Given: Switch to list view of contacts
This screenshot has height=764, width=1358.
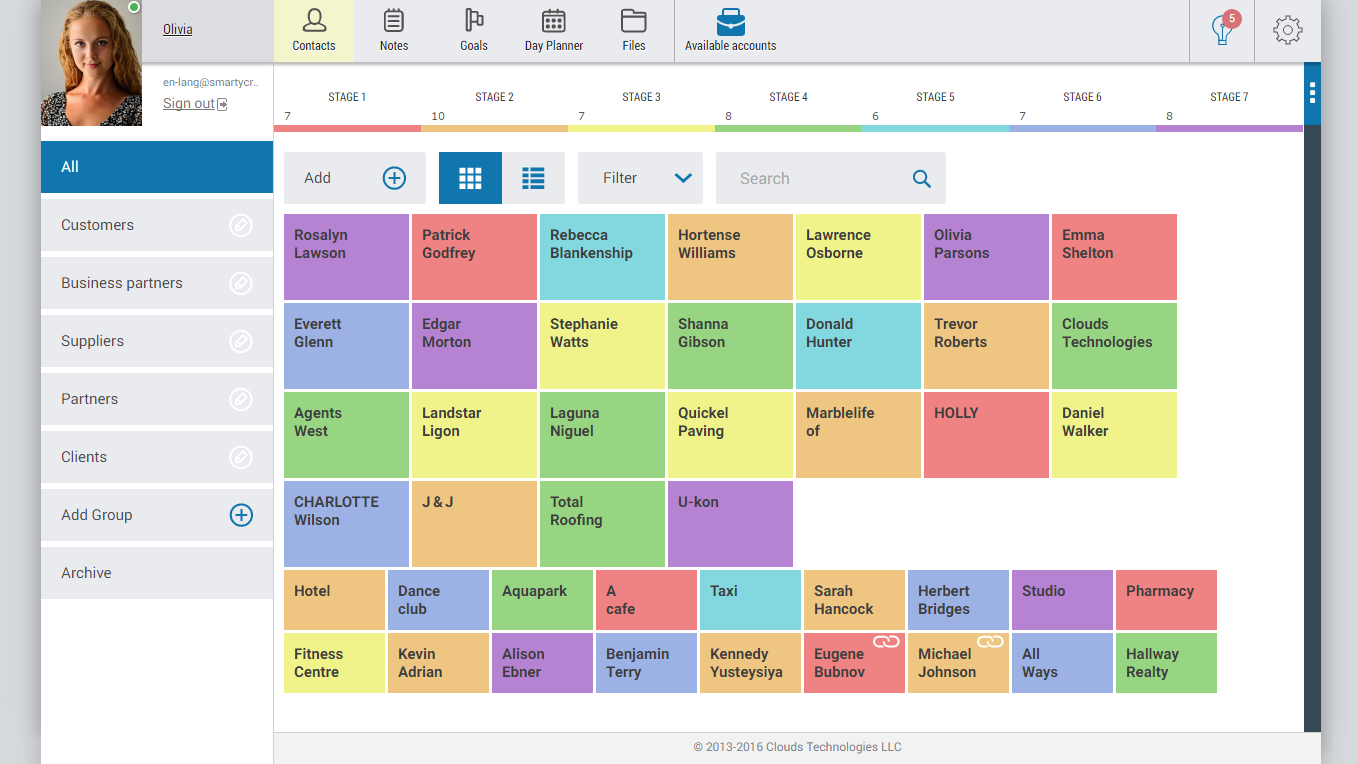Looking at the screenshot, I should (533, 177).
